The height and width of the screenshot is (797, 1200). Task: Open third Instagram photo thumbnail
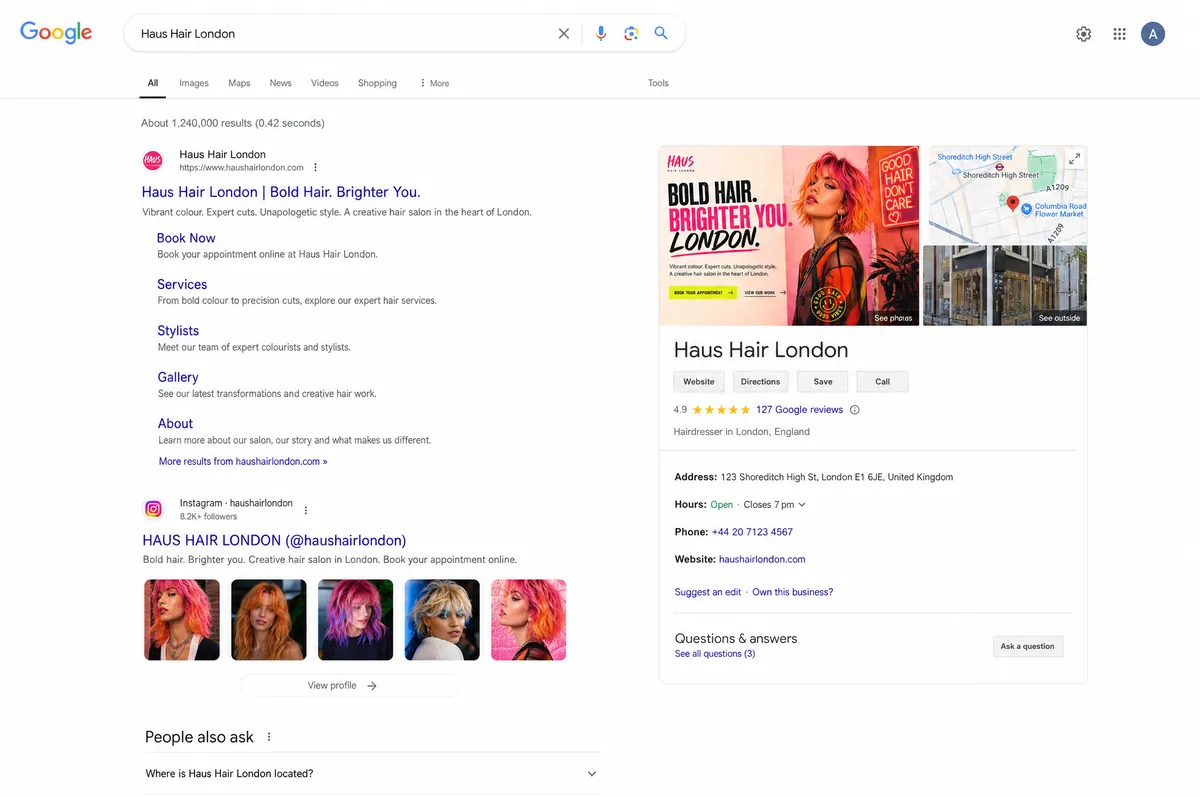coord(356,620)
